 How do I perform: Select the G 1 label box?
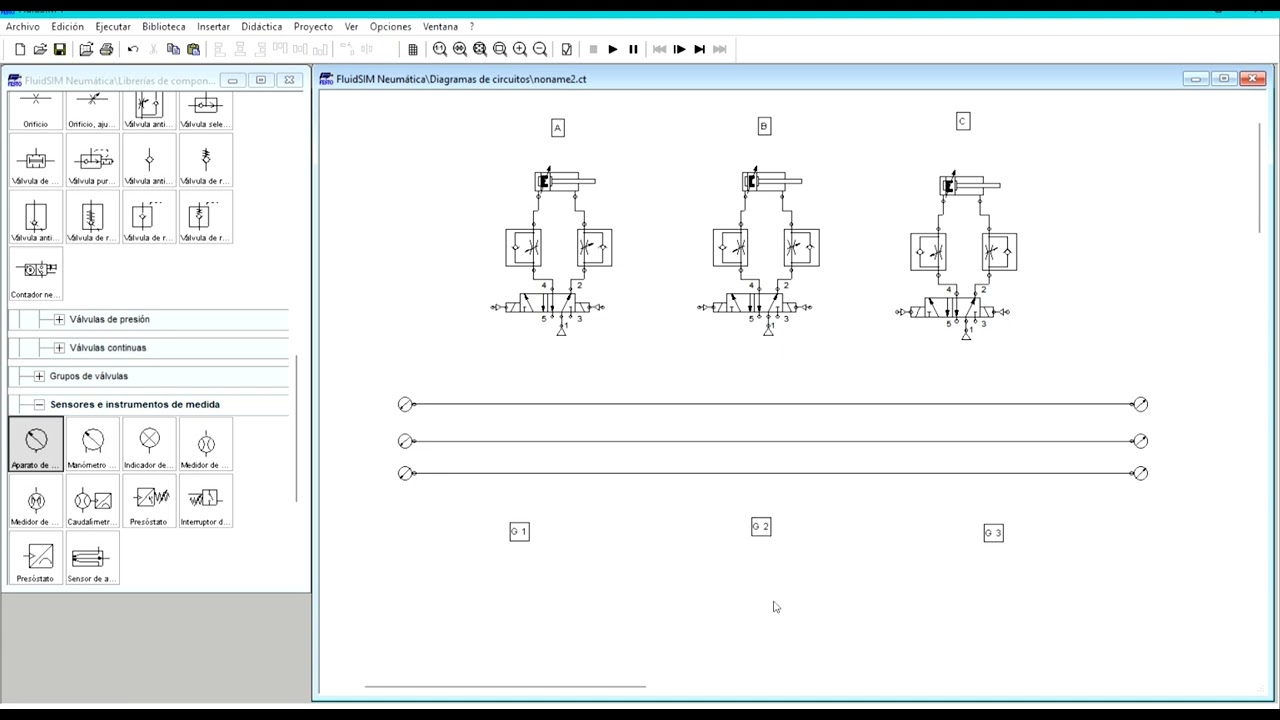pyautogui.click(x=519, y=532)
